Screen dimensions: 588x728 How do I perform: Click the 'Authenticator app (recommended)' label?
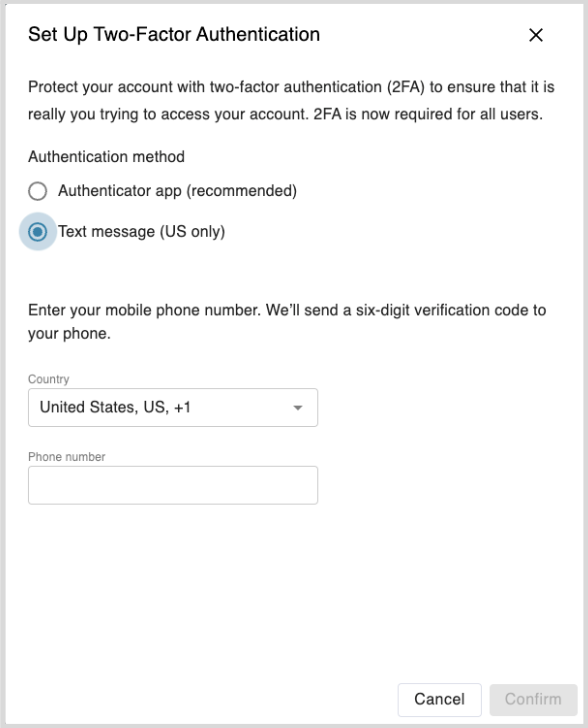[x=177, y=191]
